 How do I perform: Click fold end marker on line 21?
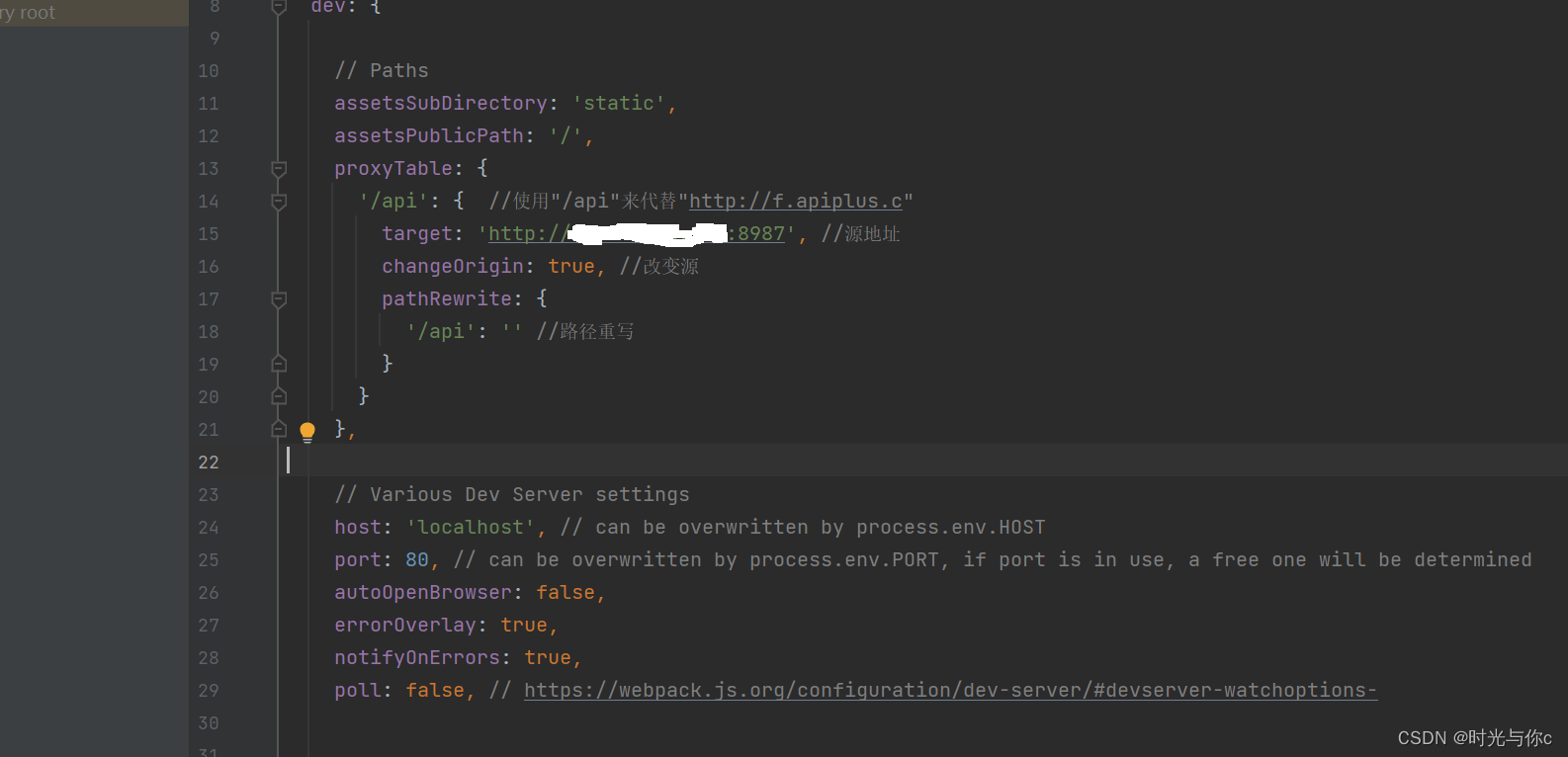click(x=279, y=429)
